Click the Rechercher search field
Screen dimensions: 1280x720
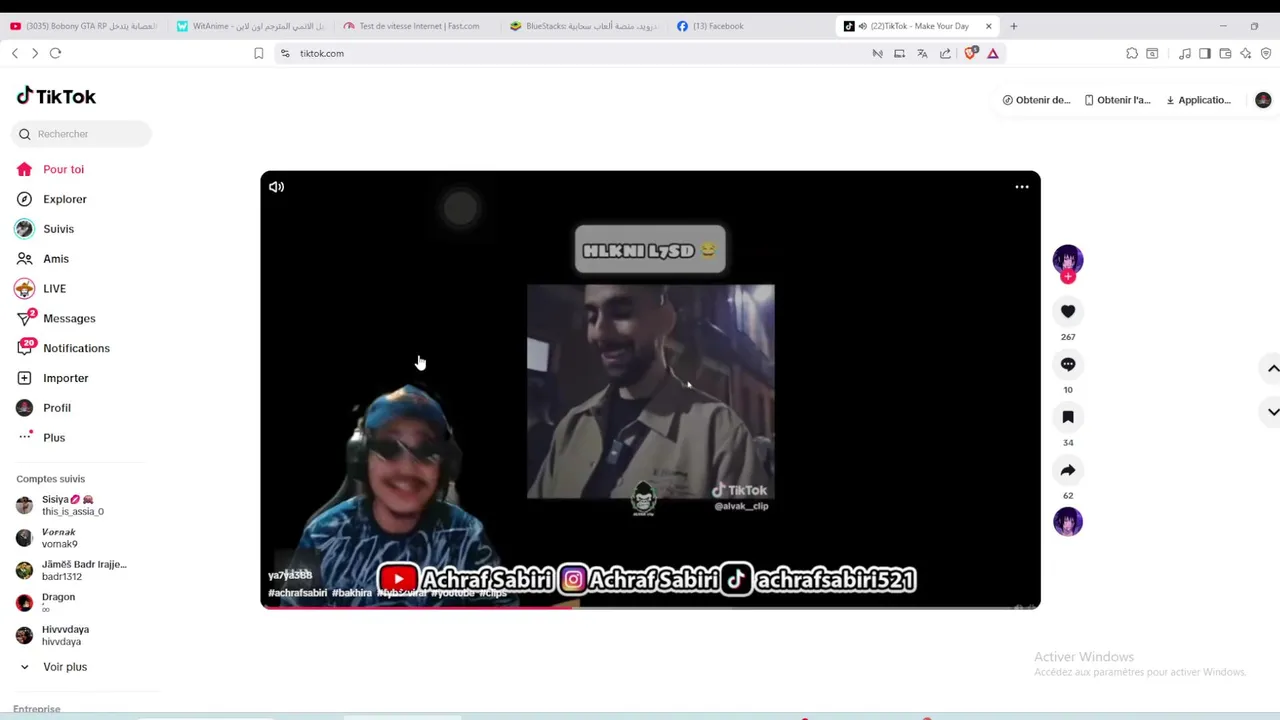click(82, 134)
